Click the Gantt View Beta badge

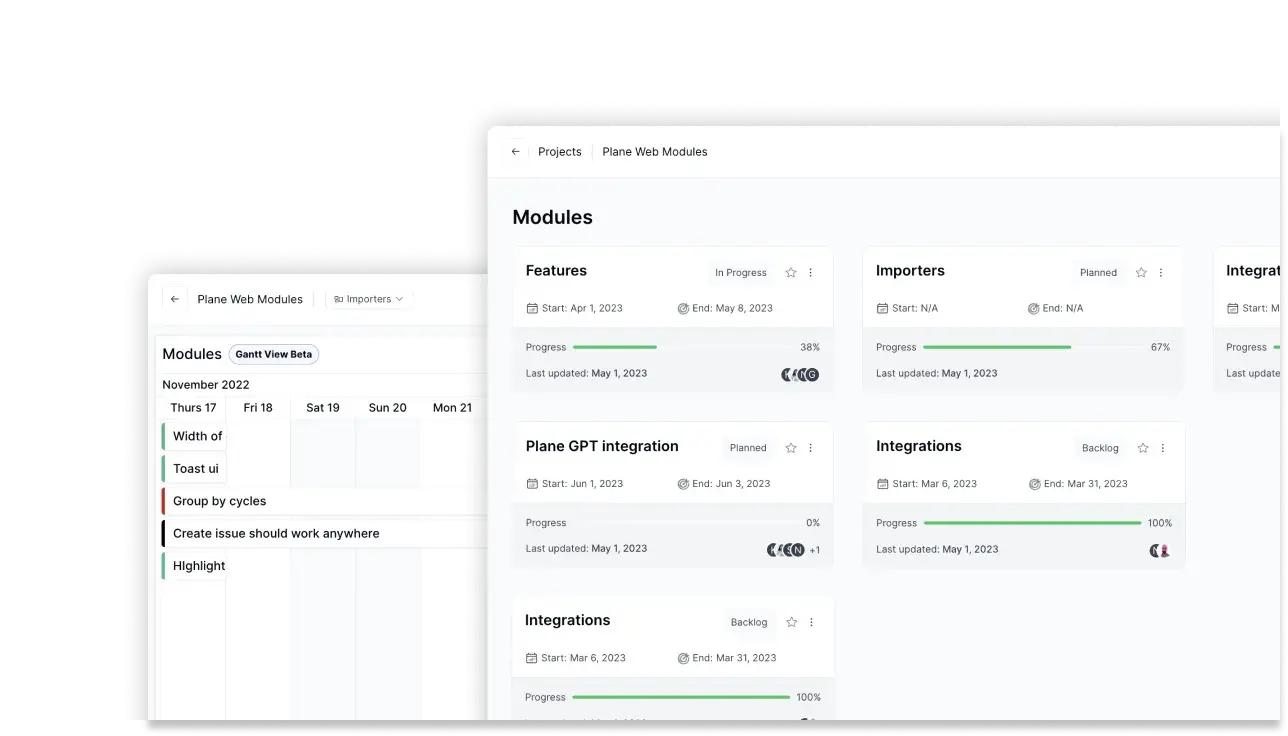tap(274, 354)
